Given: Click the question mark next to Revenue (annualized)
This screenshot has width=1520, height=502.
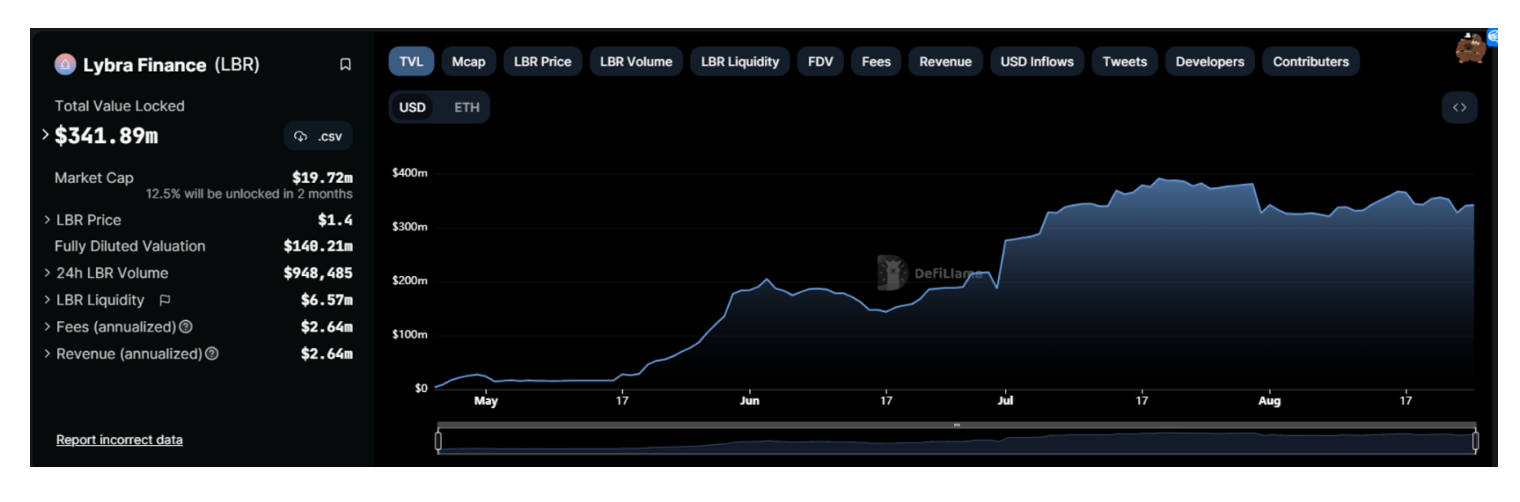Looking at the screenshot, I should (212, 354).
